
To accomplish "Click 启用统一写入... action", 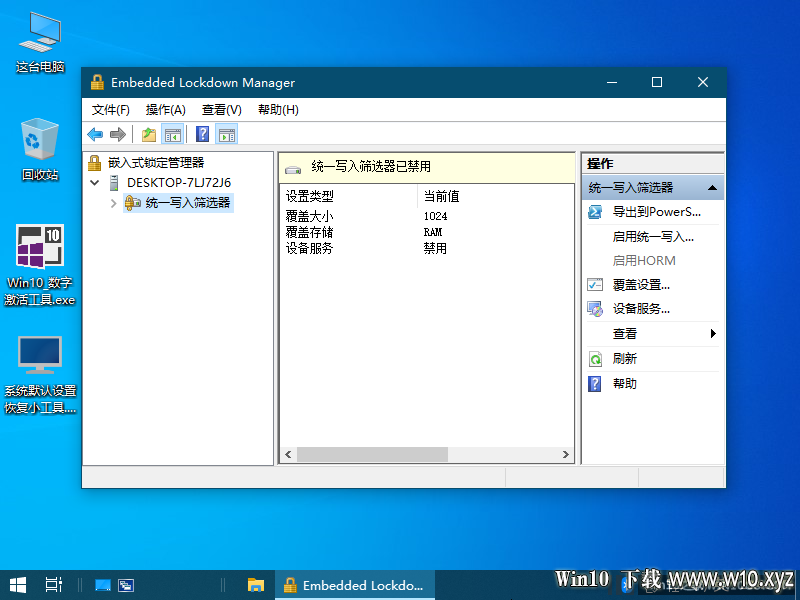I will coord(653,237).
